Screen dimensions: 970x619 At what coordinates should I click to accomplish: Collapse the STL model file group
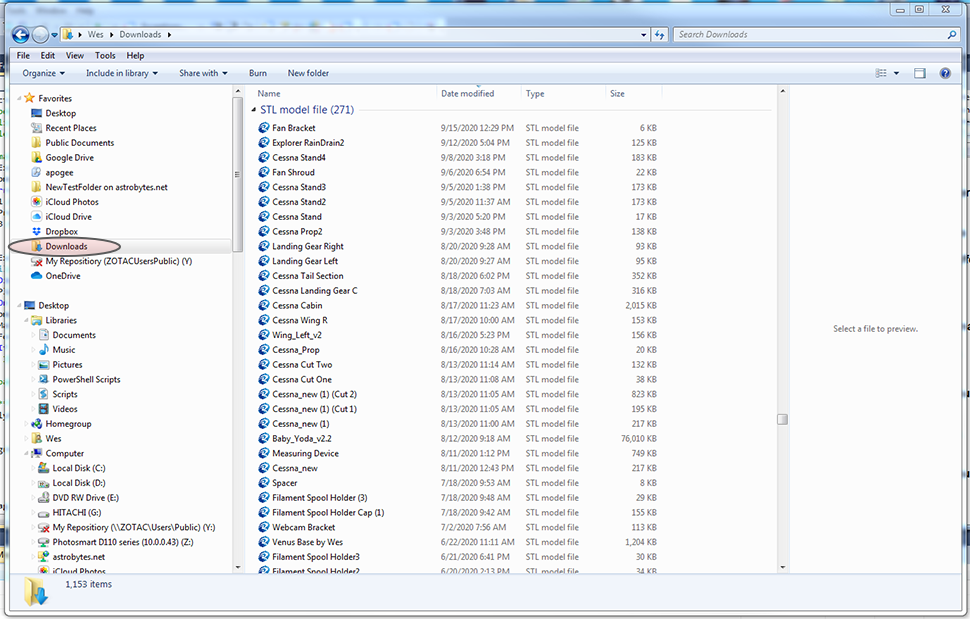point(253,110)
